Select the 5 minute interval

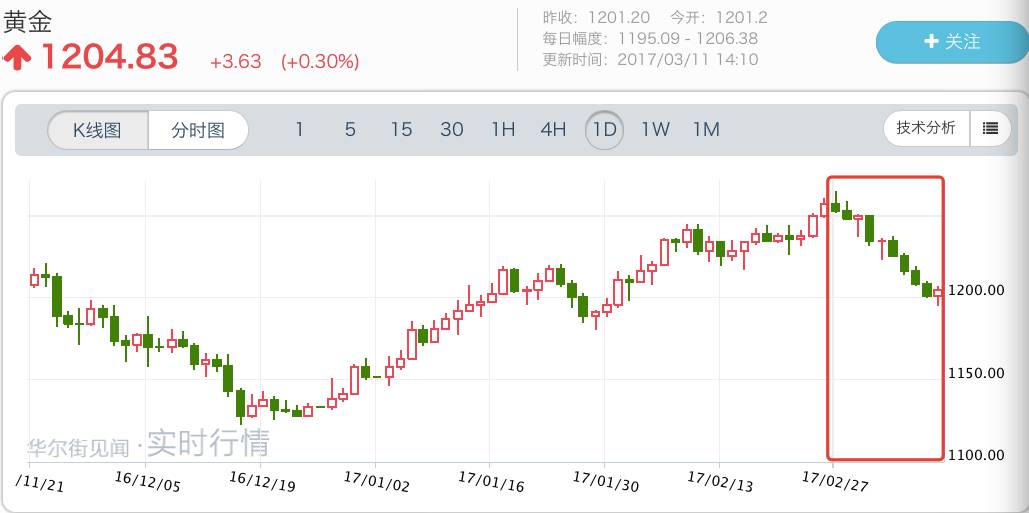(x=350, y=130)
